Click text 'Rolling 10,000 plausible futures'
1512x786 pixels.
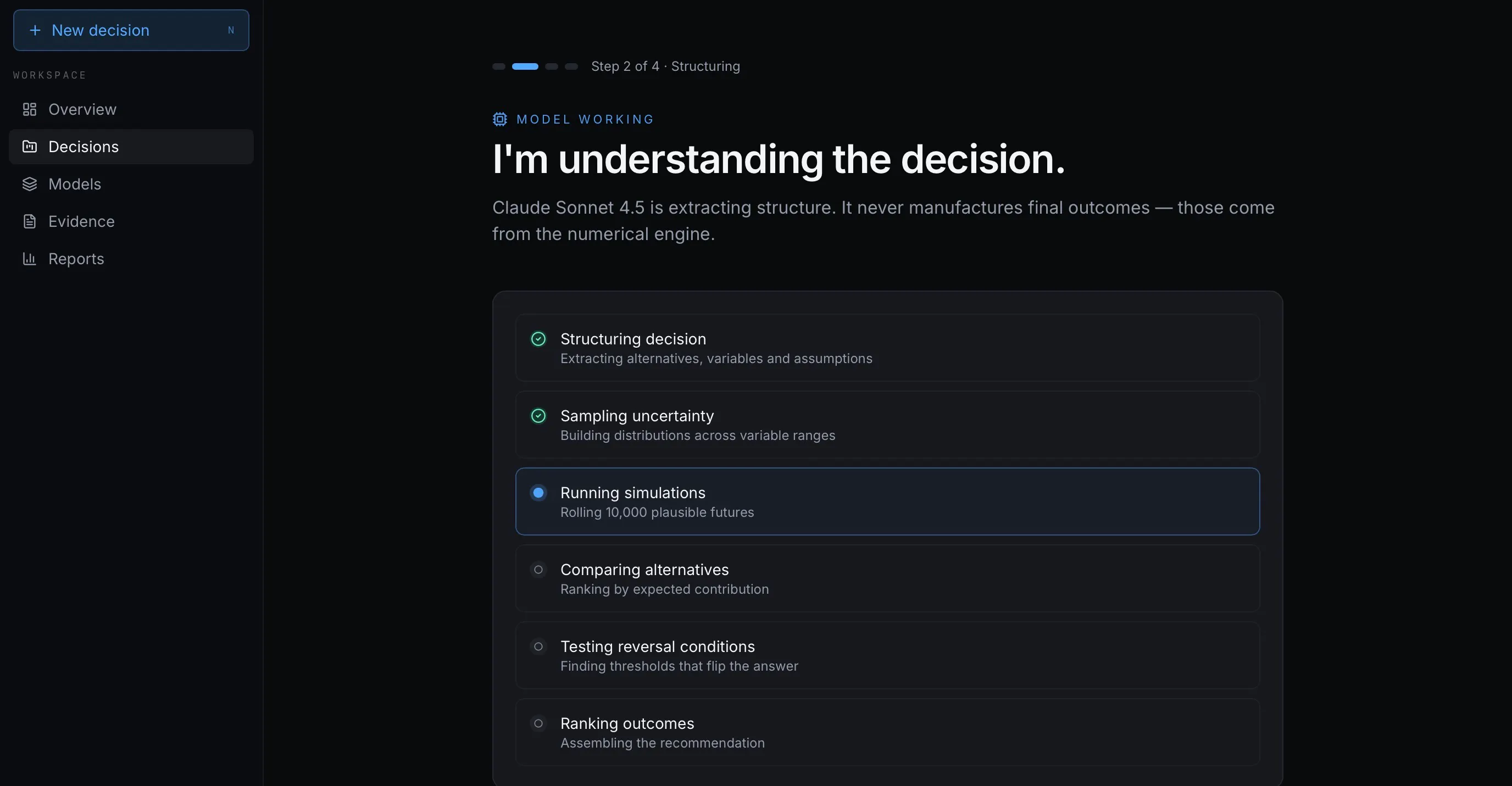657,512
